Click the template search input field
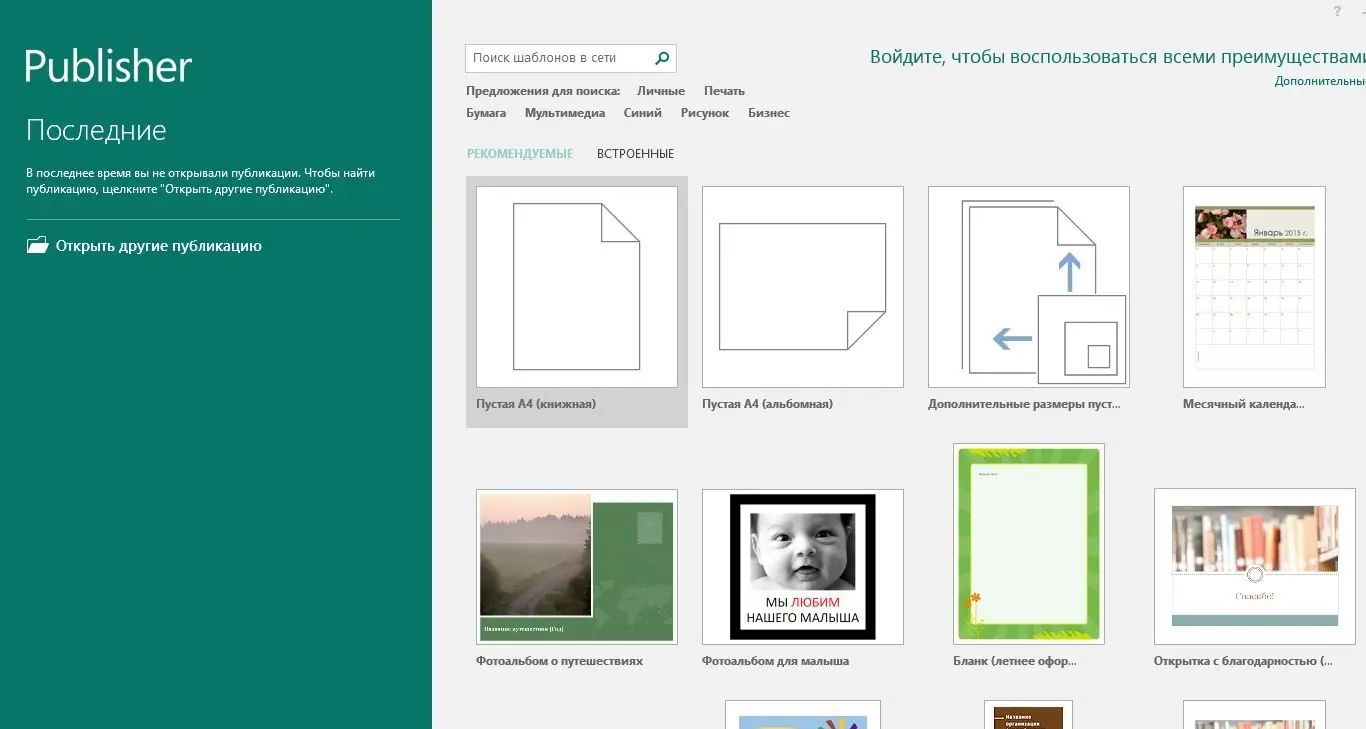Image resolution: width=1366 pixels, height=729 pixels. tap(558, 58)
